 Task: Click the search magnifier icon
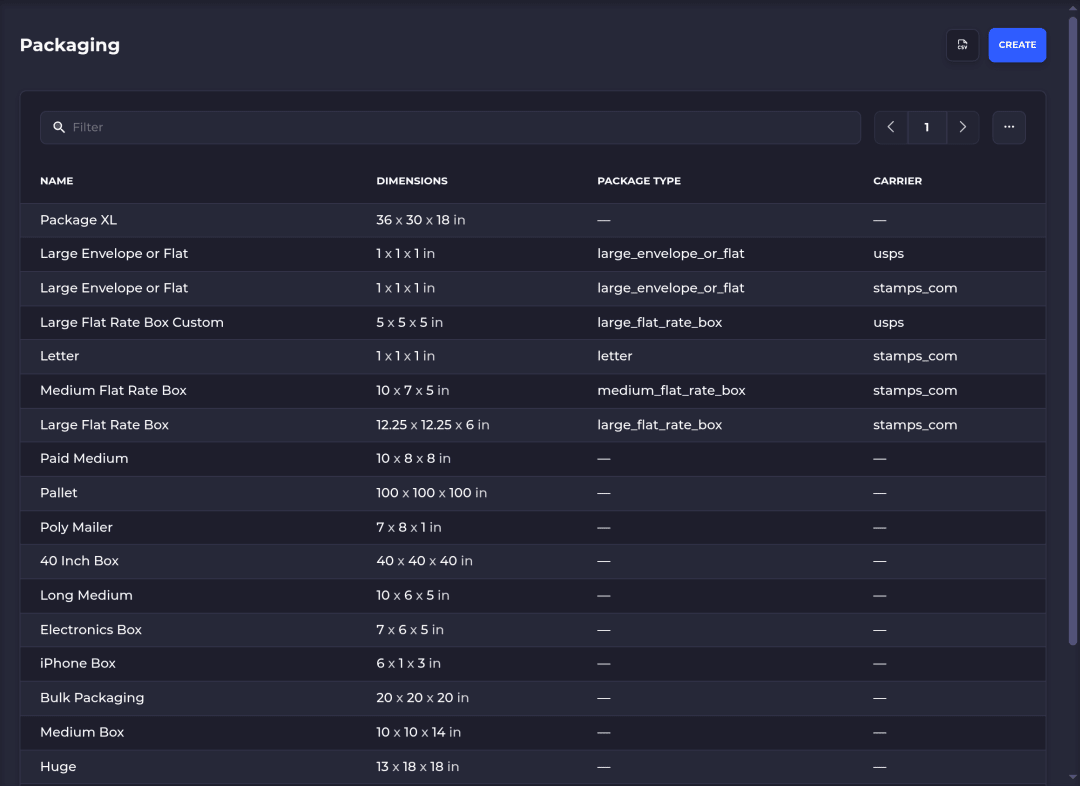tap(59, 127)
